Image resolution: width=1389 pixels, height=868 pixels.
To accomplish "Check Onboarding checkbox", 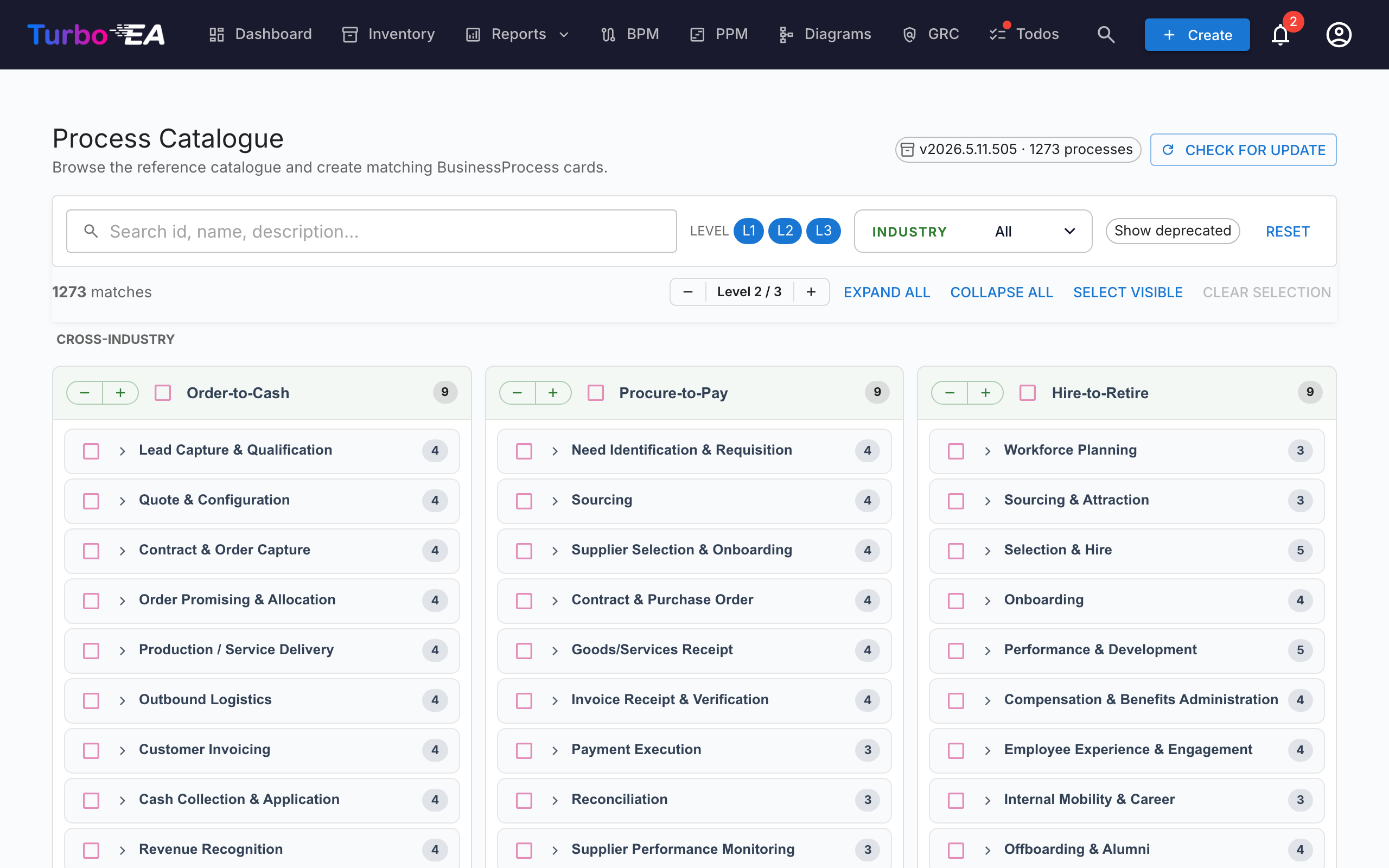I will coord(955,601).
